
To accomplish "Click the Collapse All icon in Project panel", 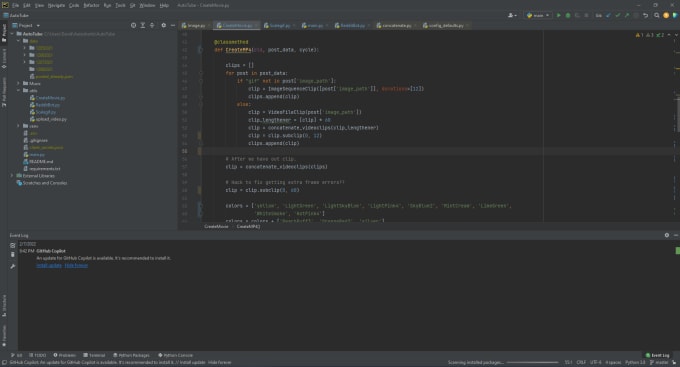I will tap(152, 26).
